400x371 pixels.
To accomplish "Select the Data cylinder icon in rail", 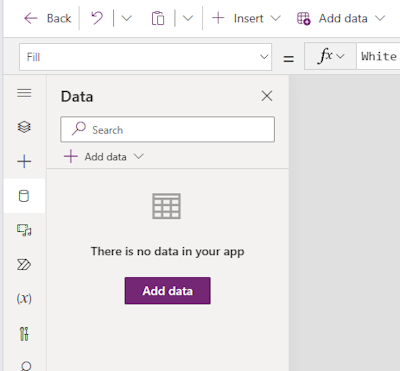I will [24, 196].
